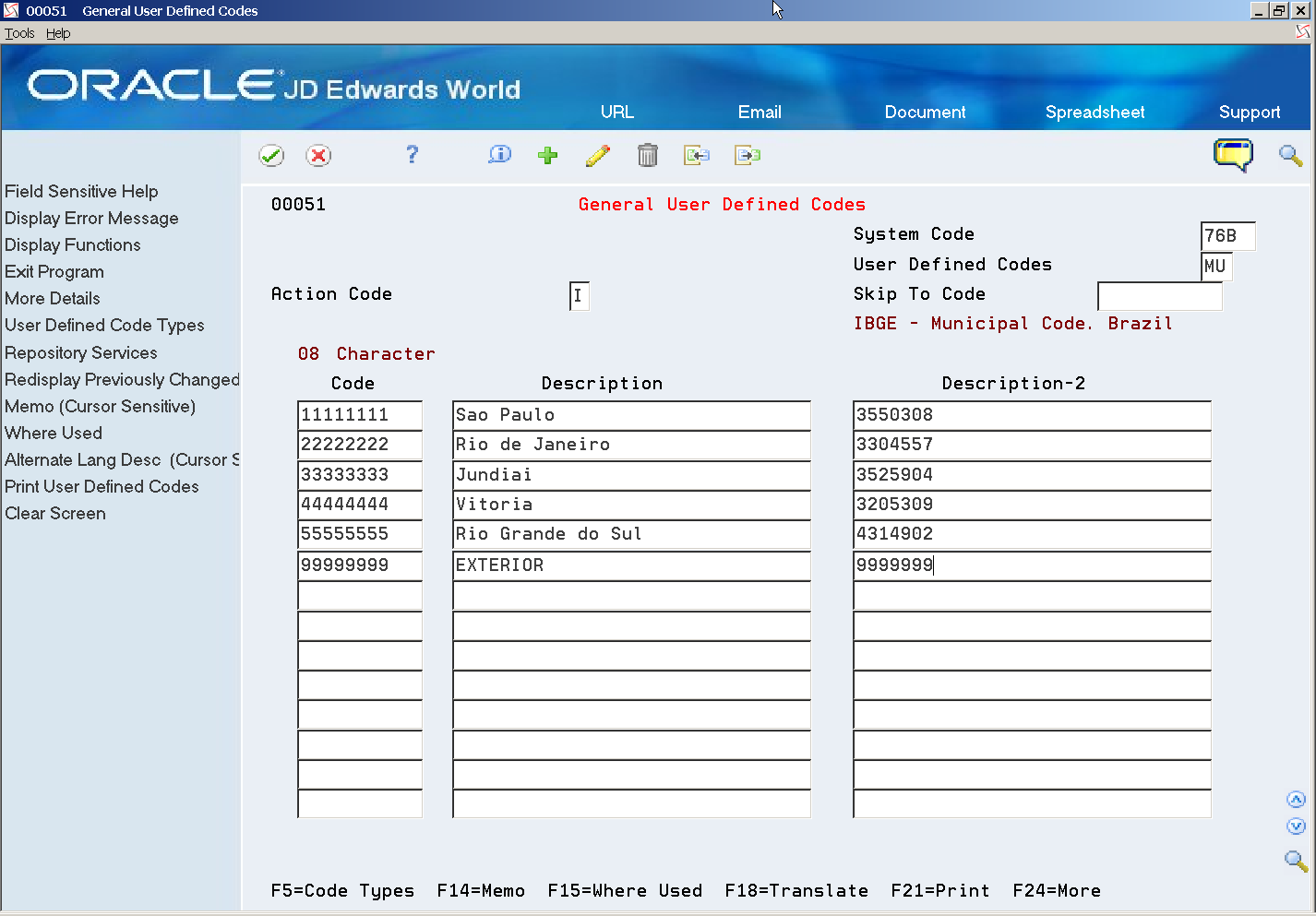Select Print User Defined Codes
Screen dimensions: 1316x916
click(102, 486)
